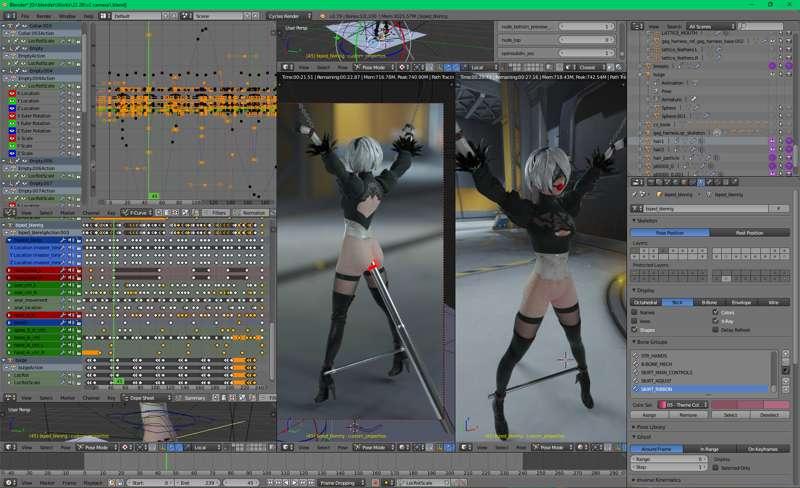Expand the Inverse Kinematics panel
This screenshot has width=800, height=488.
[x=635, y=480]
